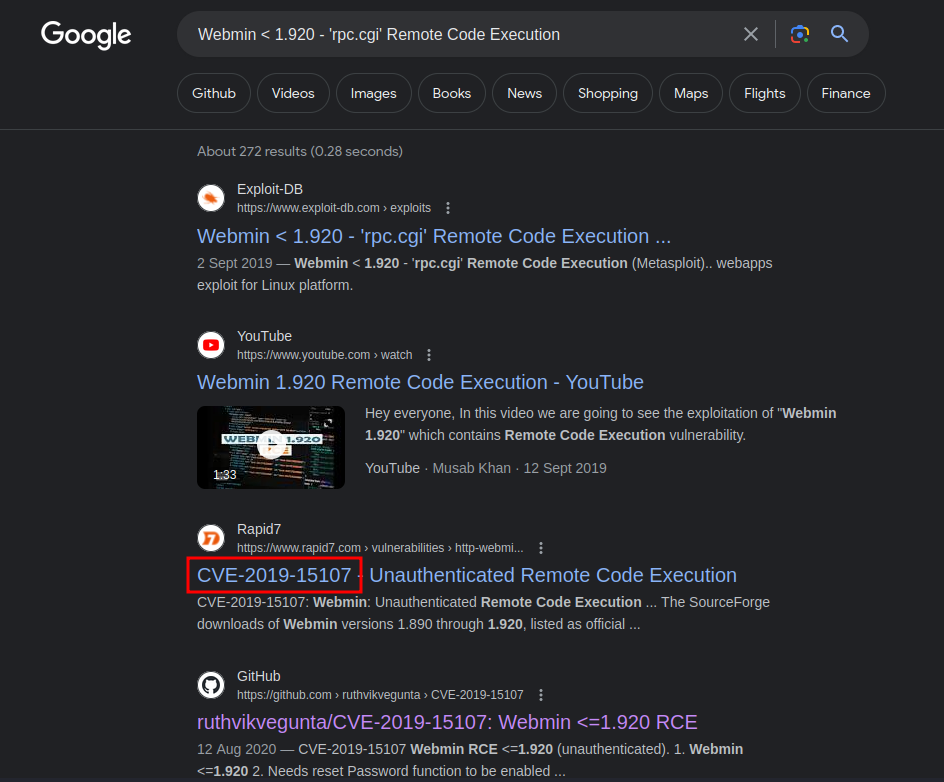Click the magnifying glass search button
The height and width of the screenshot is (782, 944).
click(x=839, y=34)
